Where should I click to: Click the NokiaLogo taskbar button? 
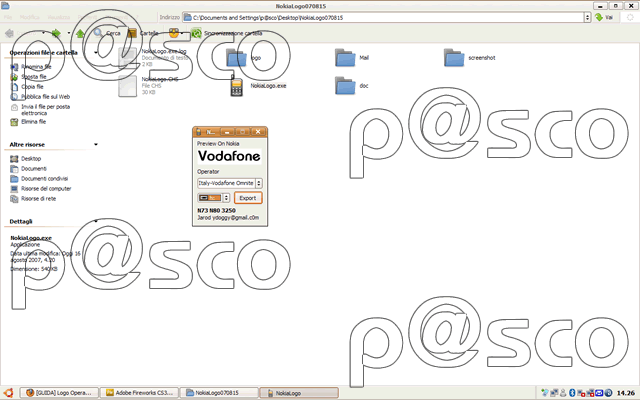point(299,393)
